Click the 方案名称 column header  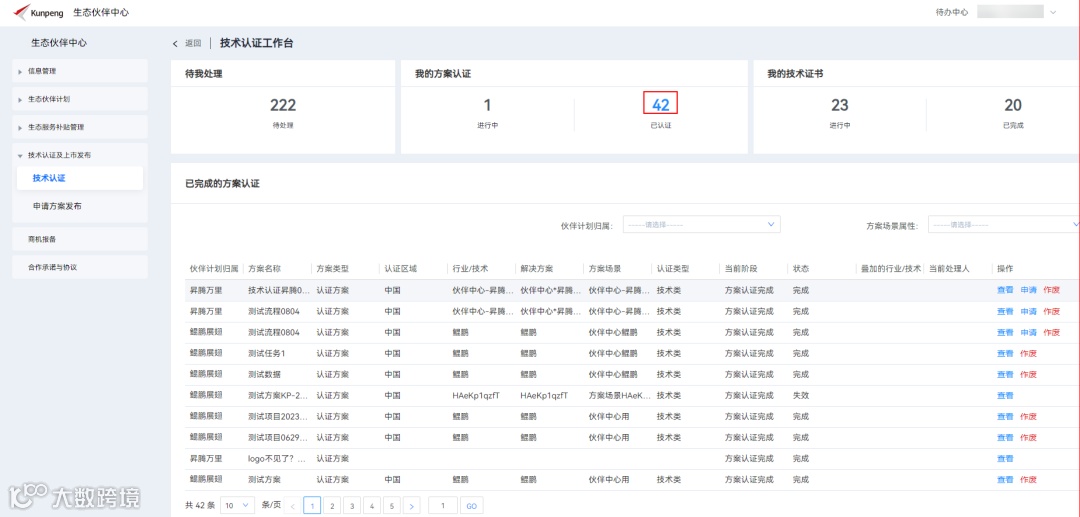(x=264, y=268)
